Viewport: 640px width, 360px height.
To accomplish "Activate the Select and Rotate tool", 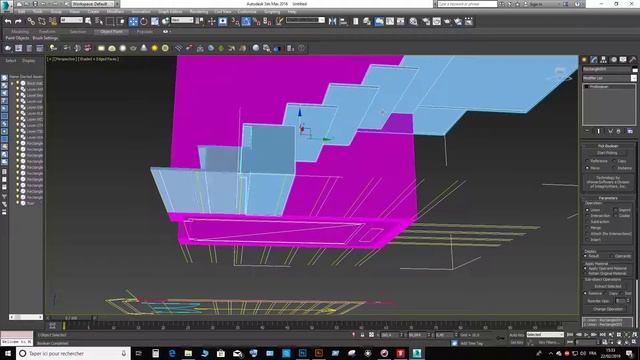I will tap(144, 21).
